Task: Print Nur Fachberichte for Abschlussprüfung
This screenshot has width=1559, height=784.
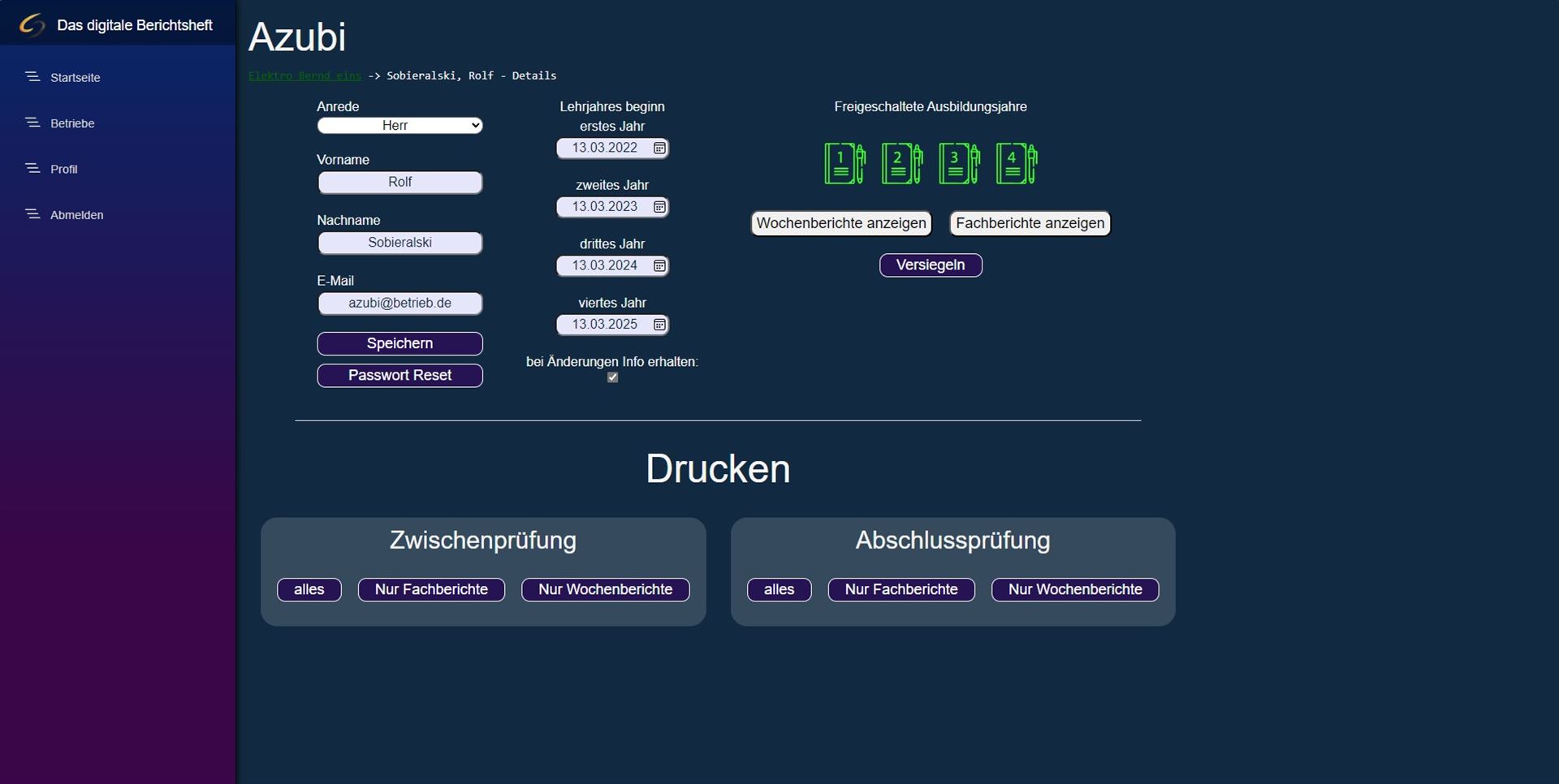Action: (901, 589)
